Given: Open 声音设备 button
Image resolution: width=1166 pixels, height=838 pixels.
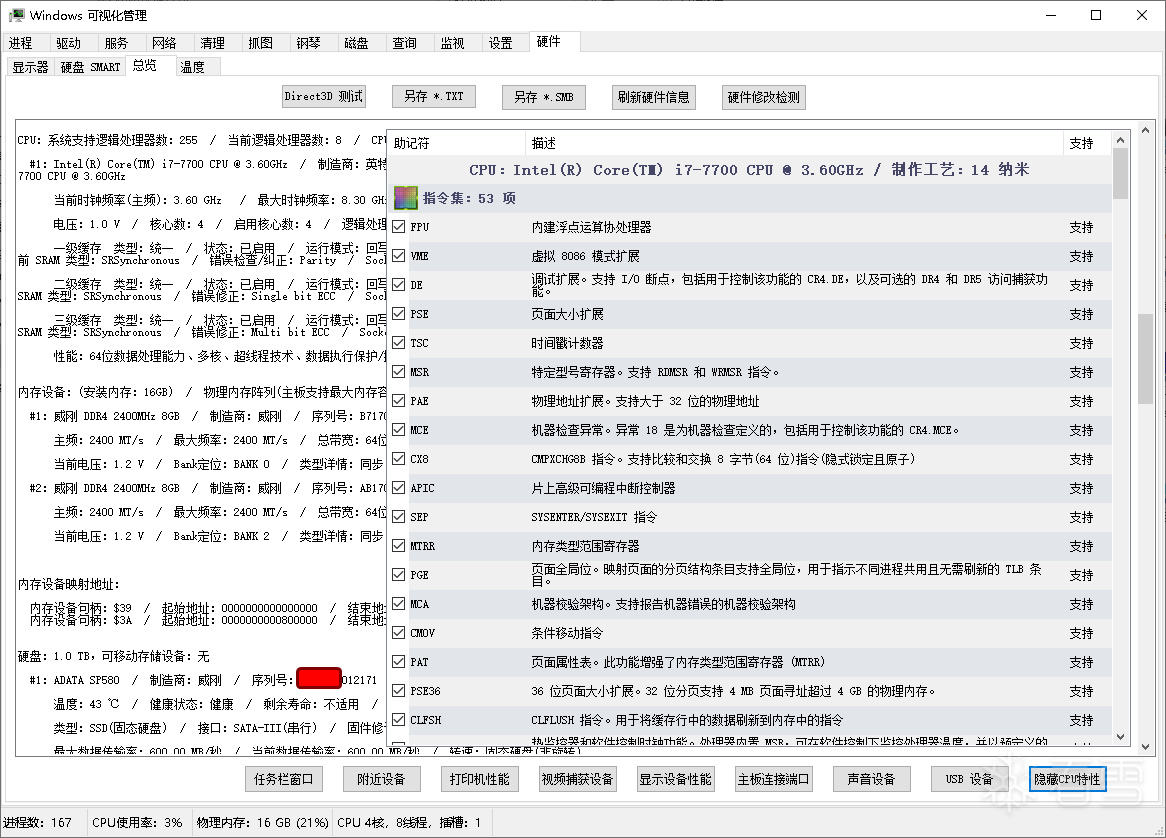Looking at the screenshot, I should click(x=872, y=779).
